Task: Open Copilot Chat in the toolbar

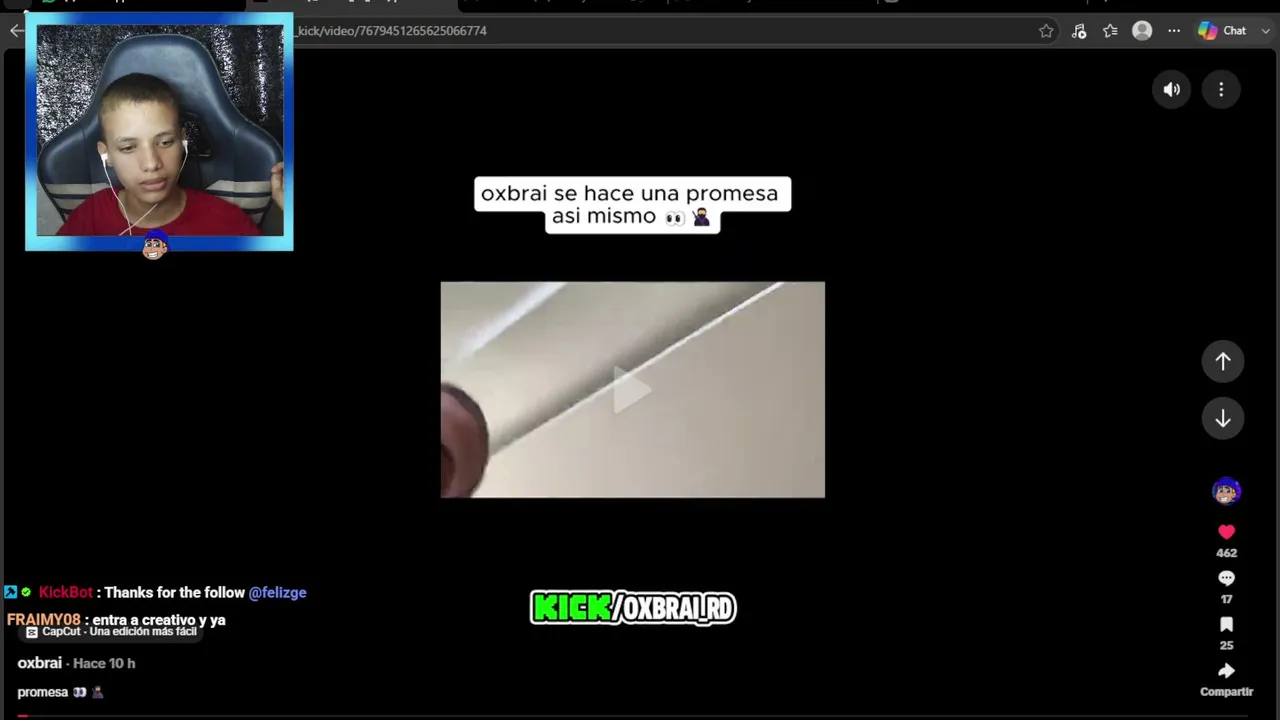Action: [x=1222, y=31]
